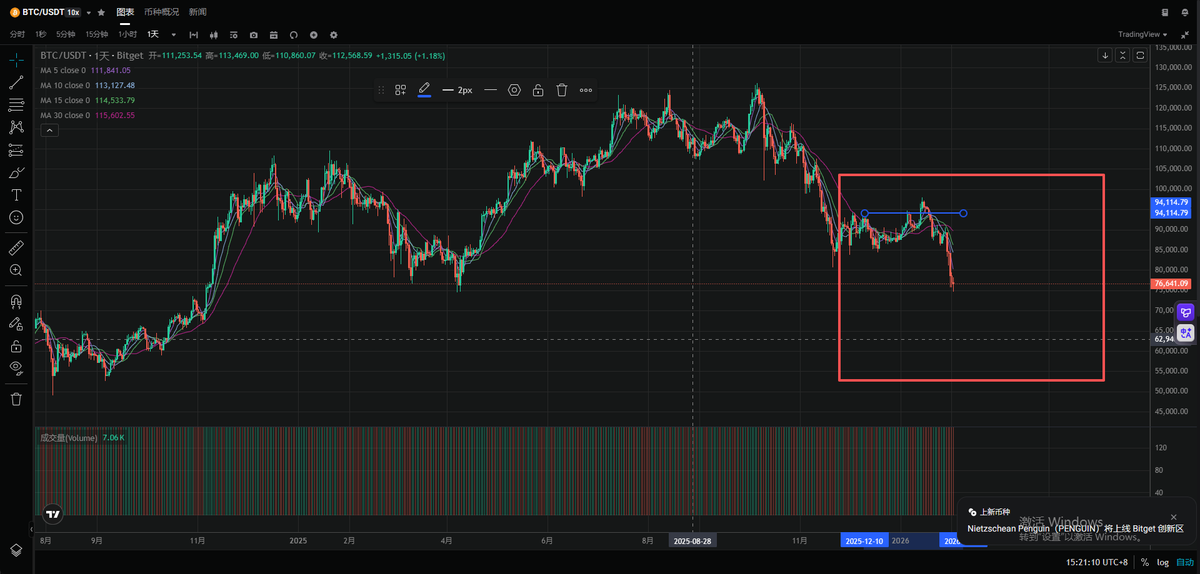Screen dimensions: 1200x574
Task: Collapse the indicator legend with chevron
Action: (49, 130)
